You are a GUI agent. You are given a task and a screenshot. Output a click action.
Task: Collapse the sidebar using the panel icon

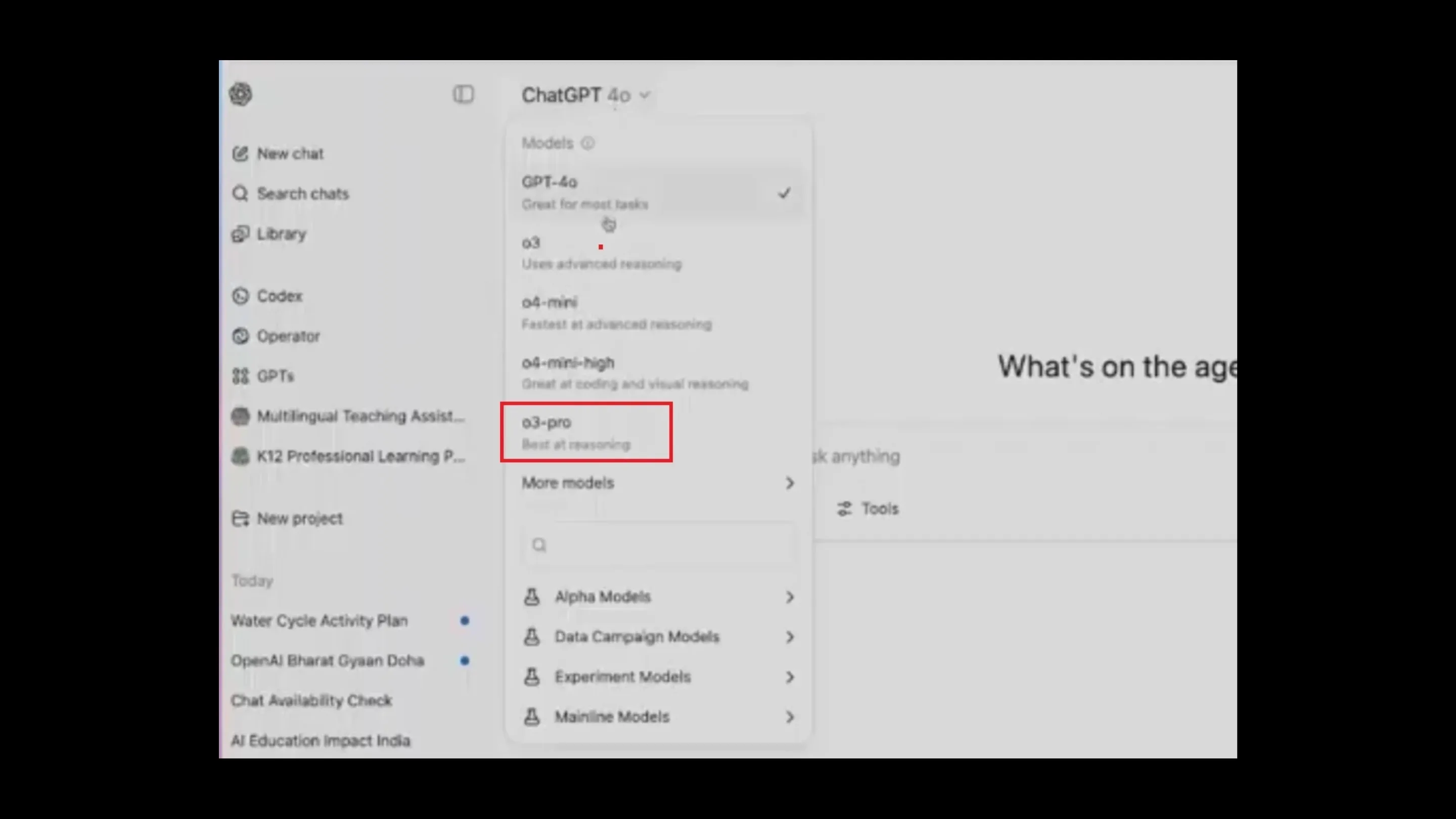463,94
